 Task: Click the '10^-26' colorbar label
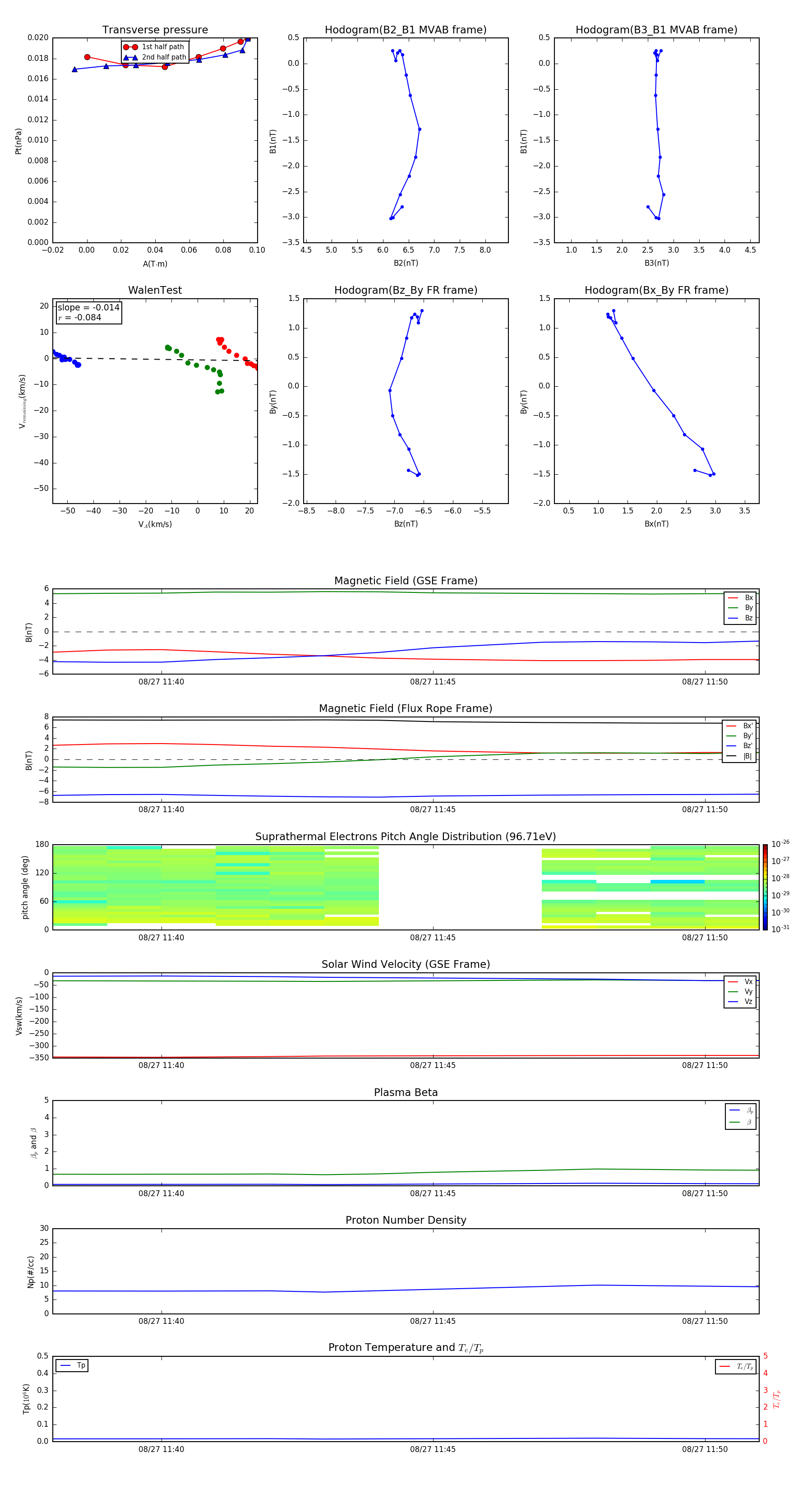click(x=780, y=844)
